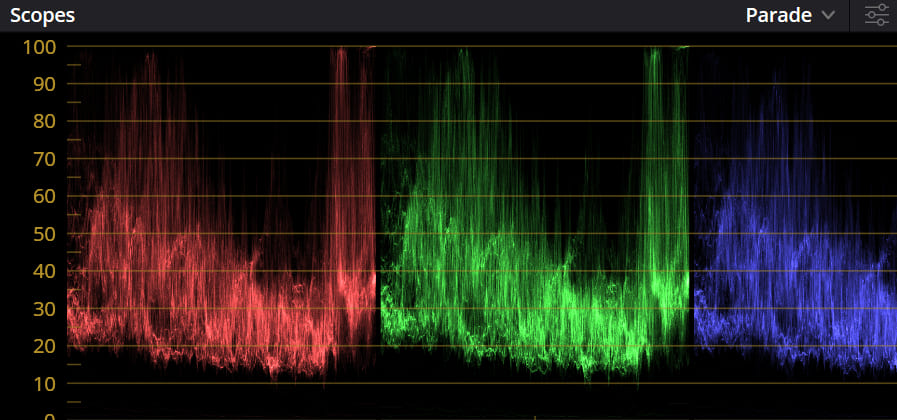Open the scope settings sliders icon
This screenshot has width=897, height=420.
tap(876, 15)
